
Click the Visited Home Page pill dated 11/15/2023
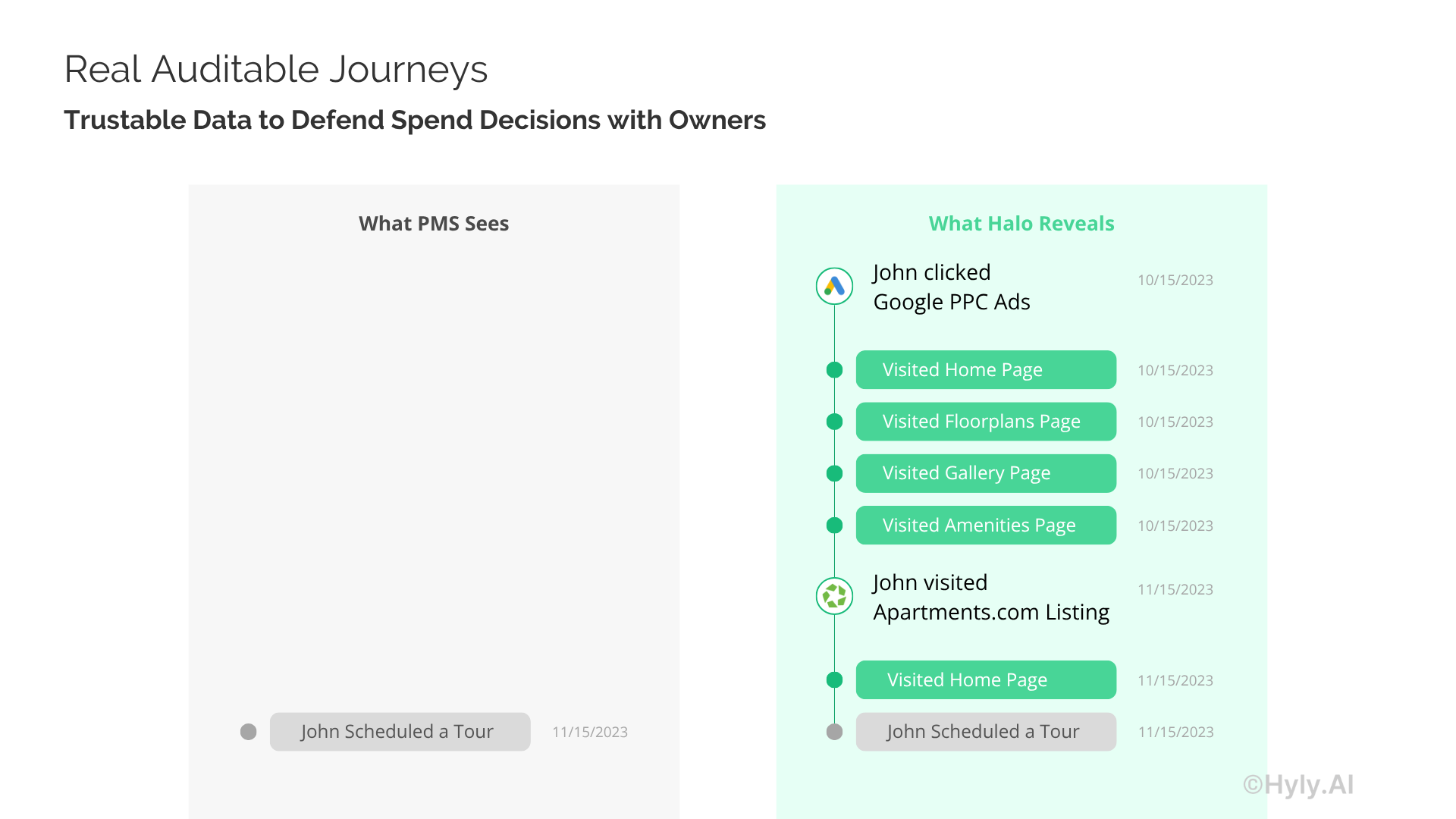pos(986,680)
